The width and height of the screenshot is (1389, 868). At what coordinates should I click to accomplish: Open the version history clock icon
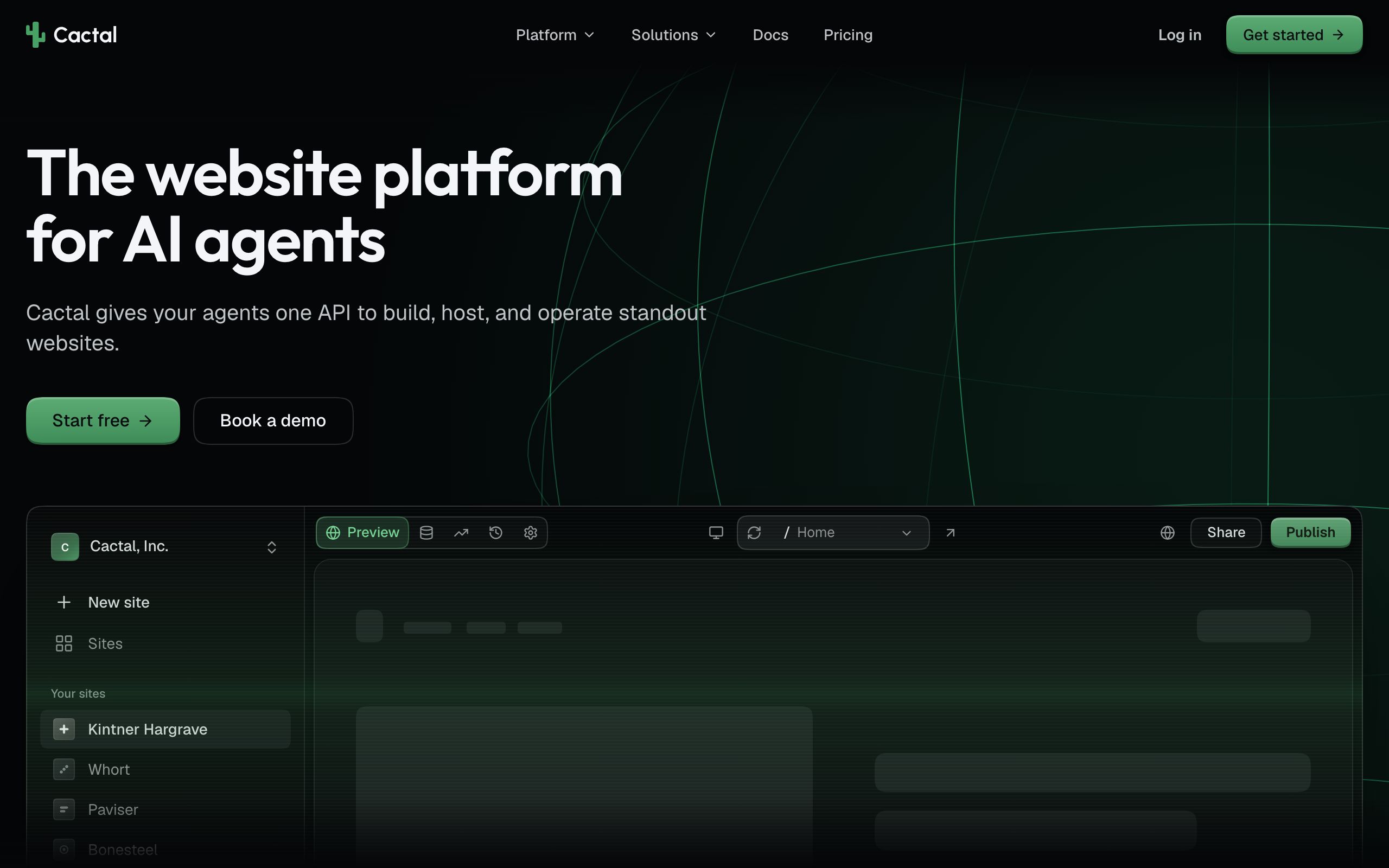[496, 533]
